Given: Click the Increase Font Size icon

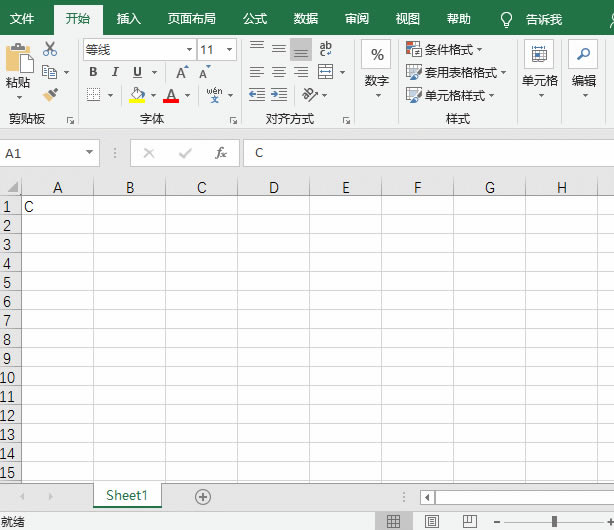Looking at the screenshot, I should click(x=181, y=72).
